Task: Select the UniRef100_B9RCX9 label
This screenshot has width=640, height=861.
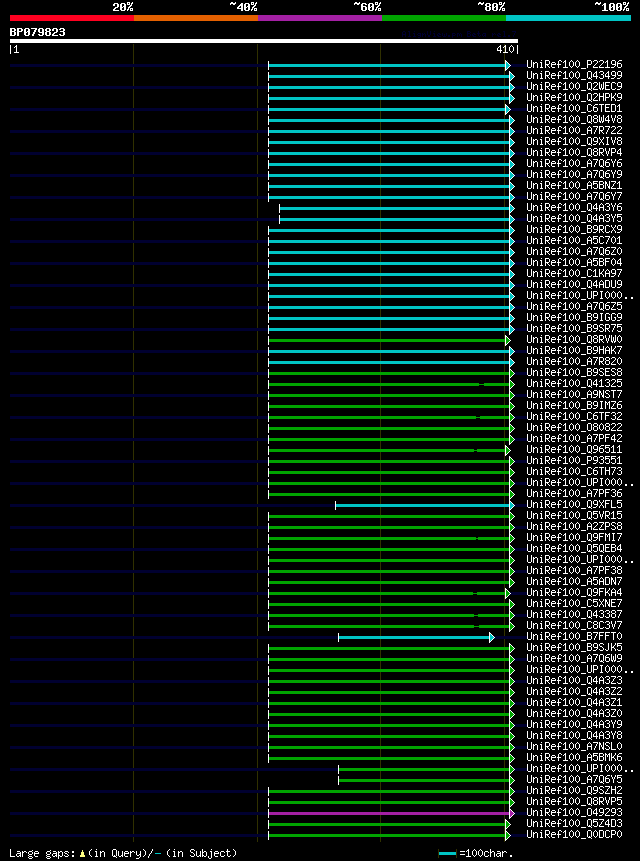Action: click(574, 230)
